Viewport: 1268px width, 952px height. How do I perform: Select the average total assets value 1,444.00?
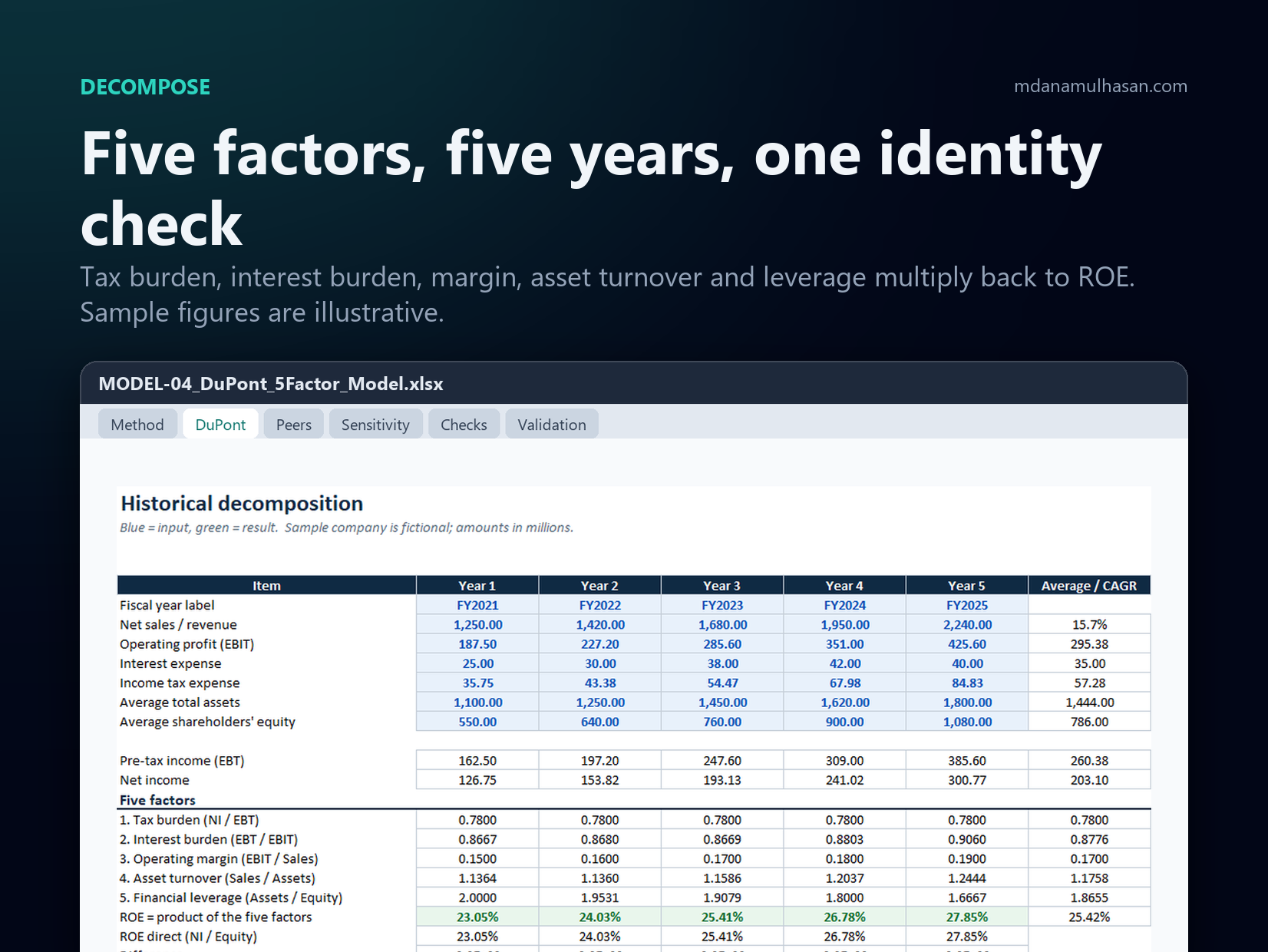[x=1089, y=702]
